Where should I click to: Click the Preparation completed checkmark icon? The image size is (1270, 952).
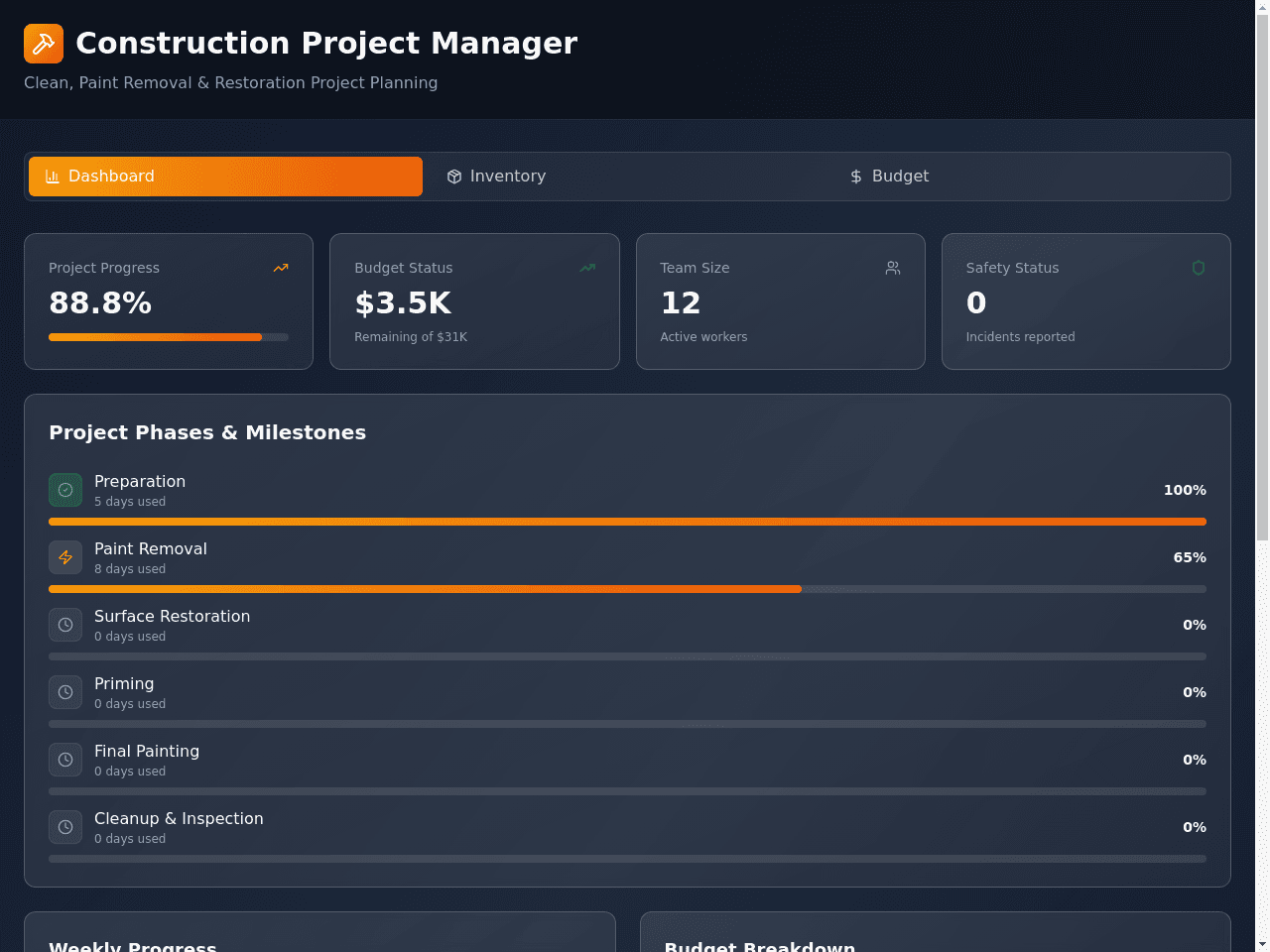click(x=65, y=490)
